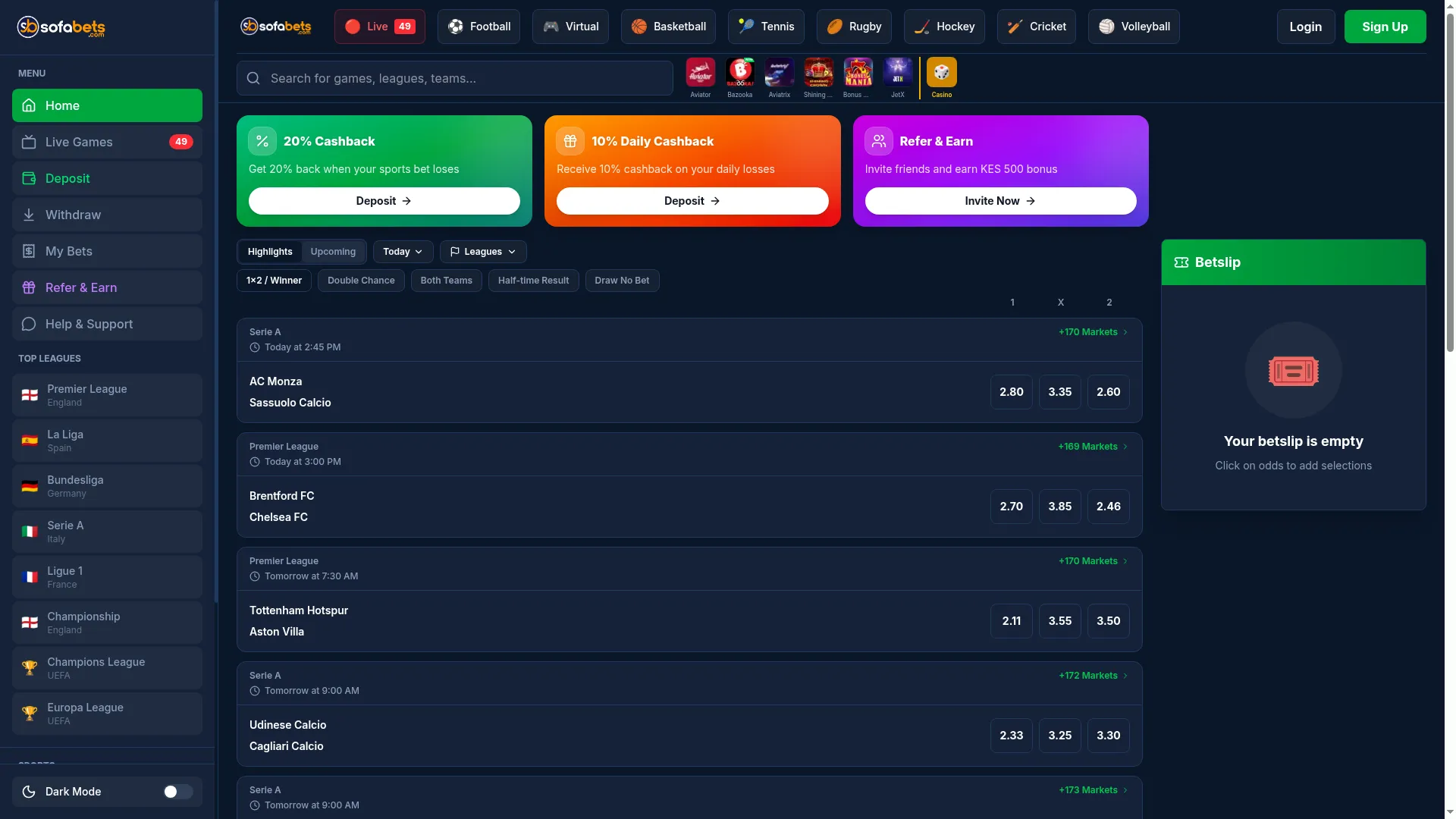The width and height of the screenshot is (1456, 819).
Task: Open the Cricket sport tab
Action: [x=1036, y=27]
